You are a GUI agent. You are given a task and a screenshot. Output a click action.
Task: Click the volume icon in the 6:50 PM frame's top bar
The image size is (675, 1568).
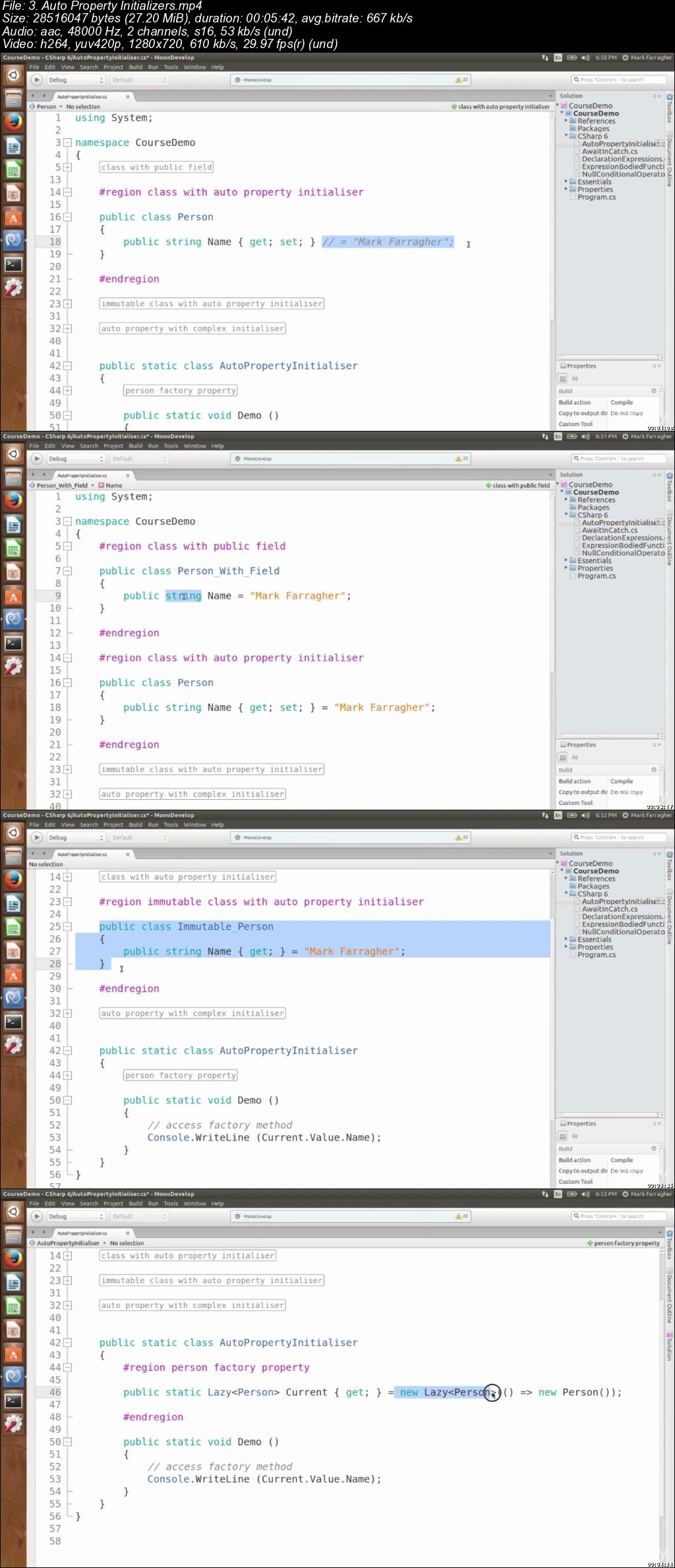585,58
